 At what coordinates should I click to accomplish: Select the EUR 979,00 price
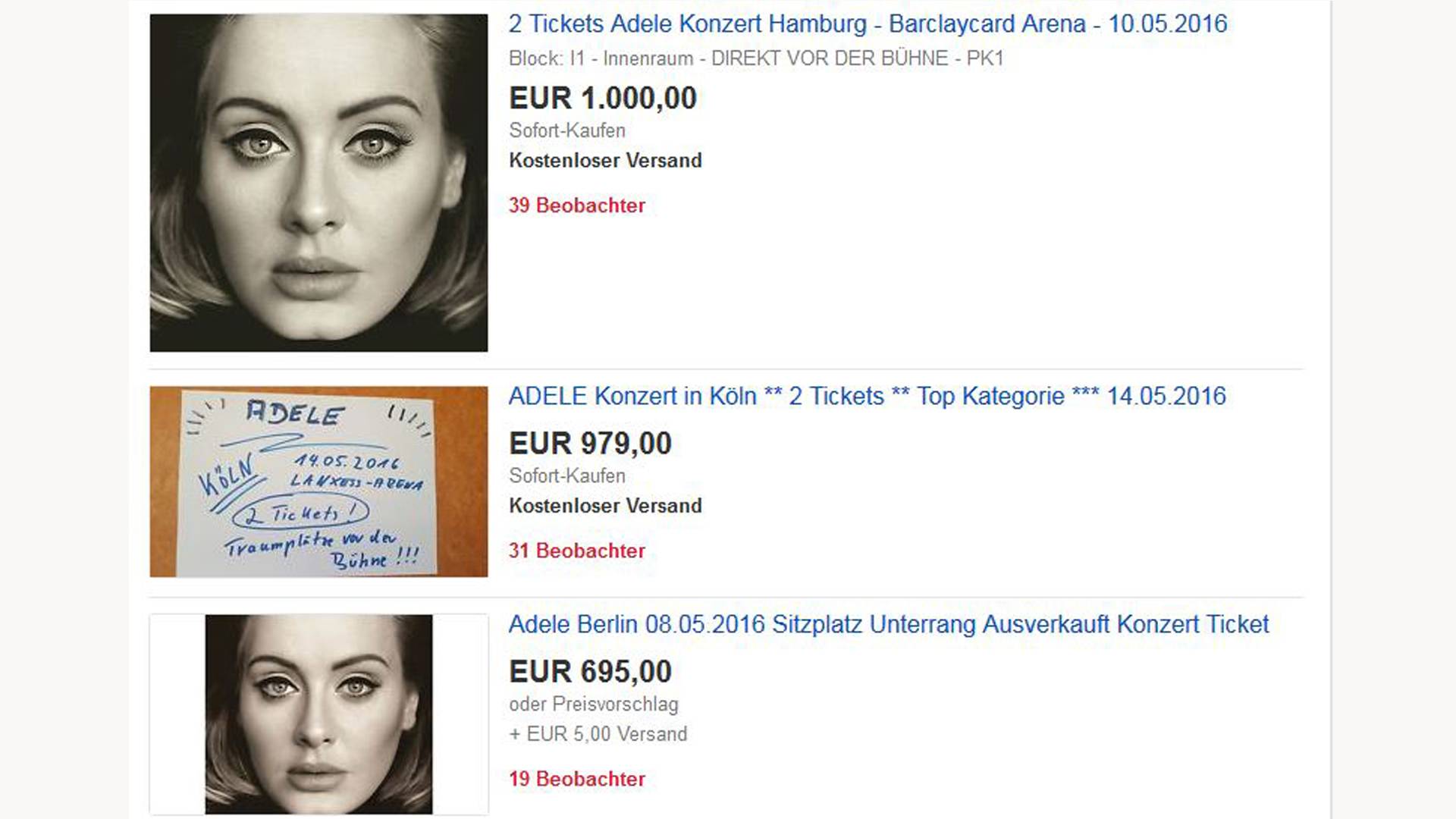point(590,444)
